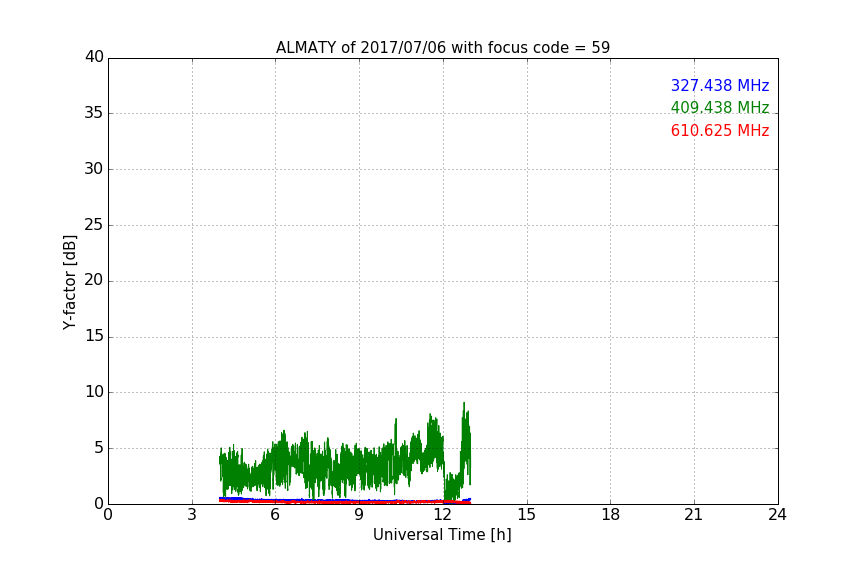The width and height of the screenshot is (864, 576).
Task: Click the x-axis tick label '12'
Action: coord(443,515)
